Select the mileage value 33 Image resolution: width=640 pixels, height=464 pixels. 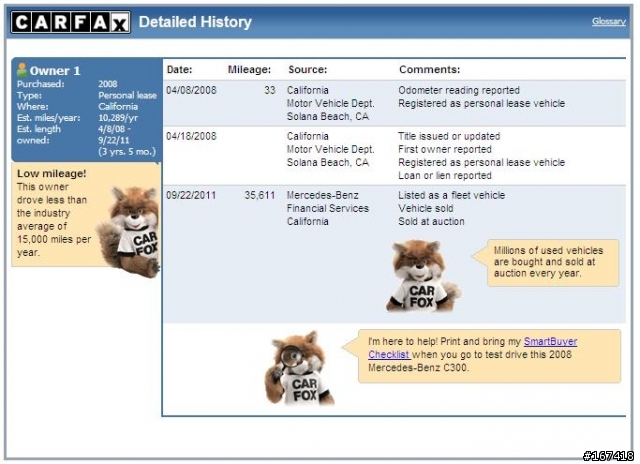tap(269, 90)
